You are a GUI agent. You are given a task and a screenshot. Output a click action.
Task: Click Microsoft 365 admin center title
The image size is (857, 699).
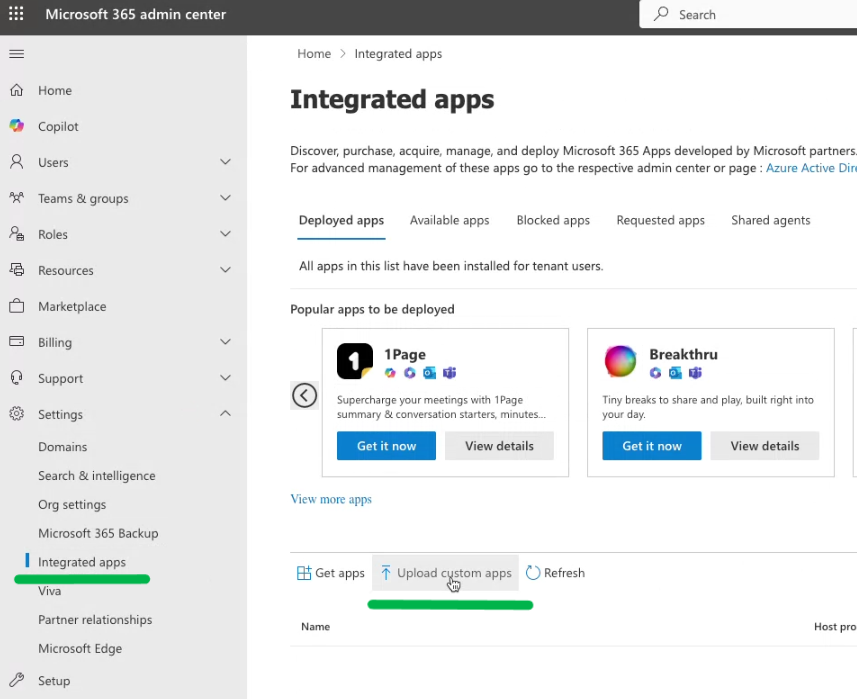pyautogui.click(x=136, y=14)
